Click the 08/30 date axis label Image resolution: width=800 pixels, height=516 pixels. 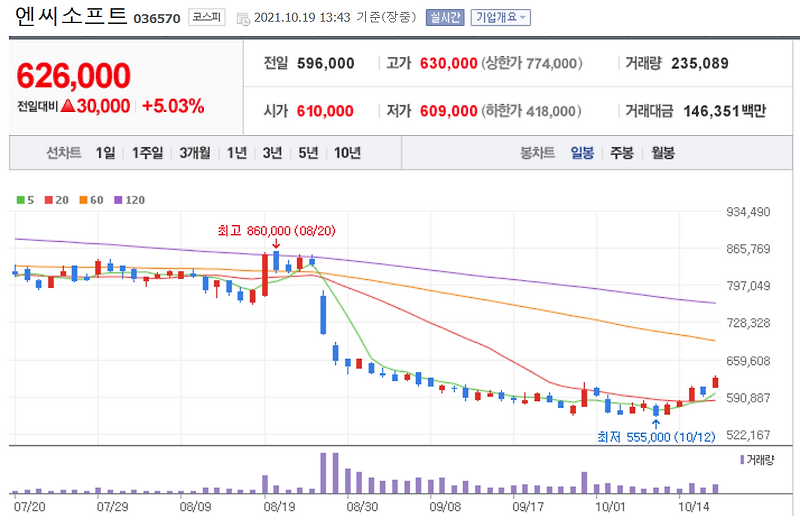coord(362,506)
